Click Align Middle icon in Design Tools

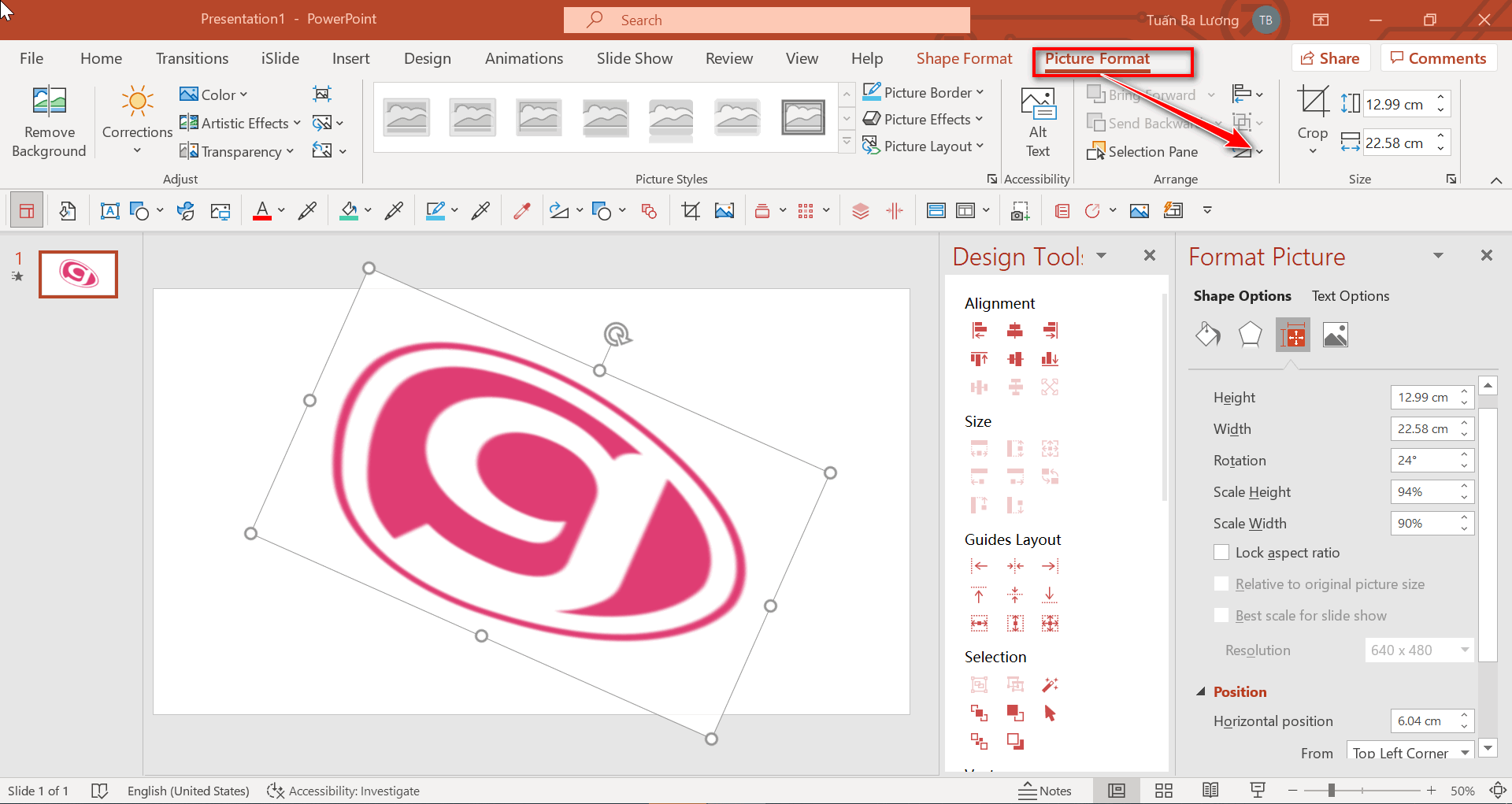[x=1015, y=359]
